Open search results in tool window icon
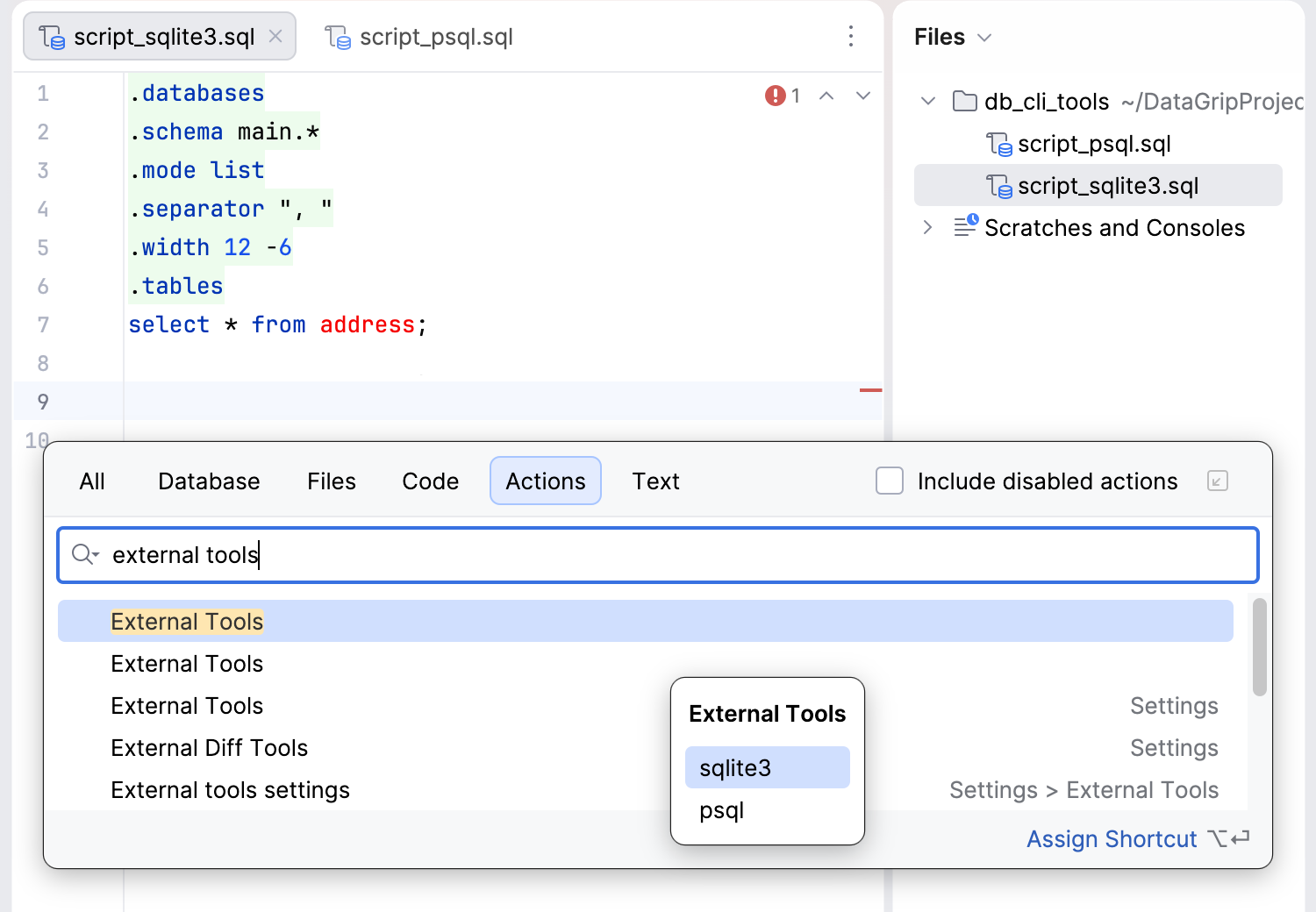The width and height of the screenshot is (1316, 912). pyautogui.click(x=1218, y=481)
